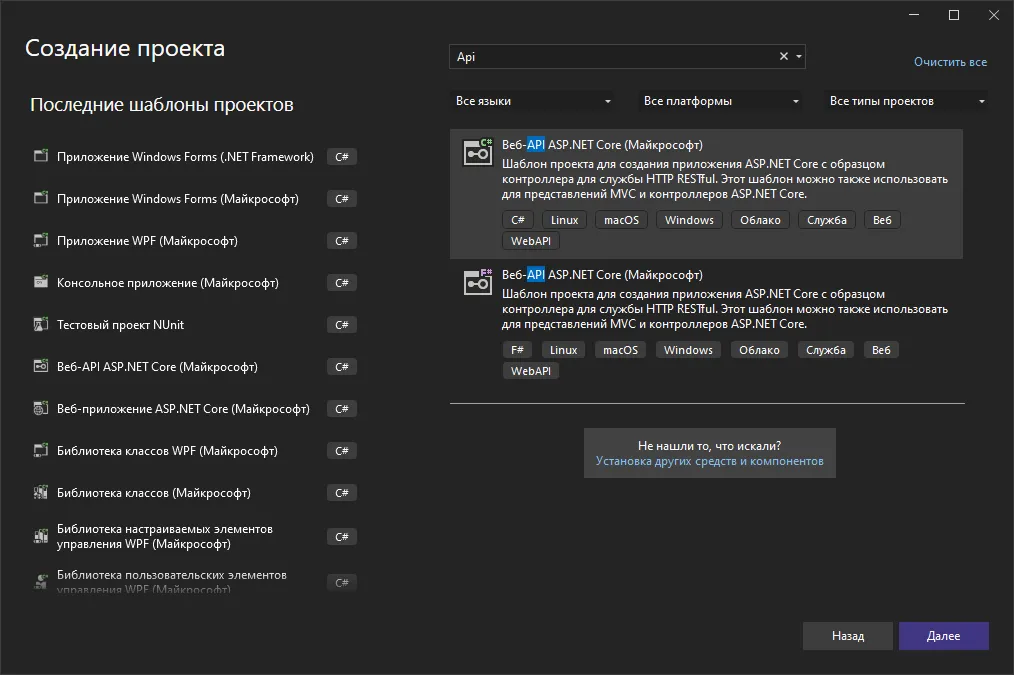Clear the search box with the X icon
The image size is (1014, 675).
point(784,56)
